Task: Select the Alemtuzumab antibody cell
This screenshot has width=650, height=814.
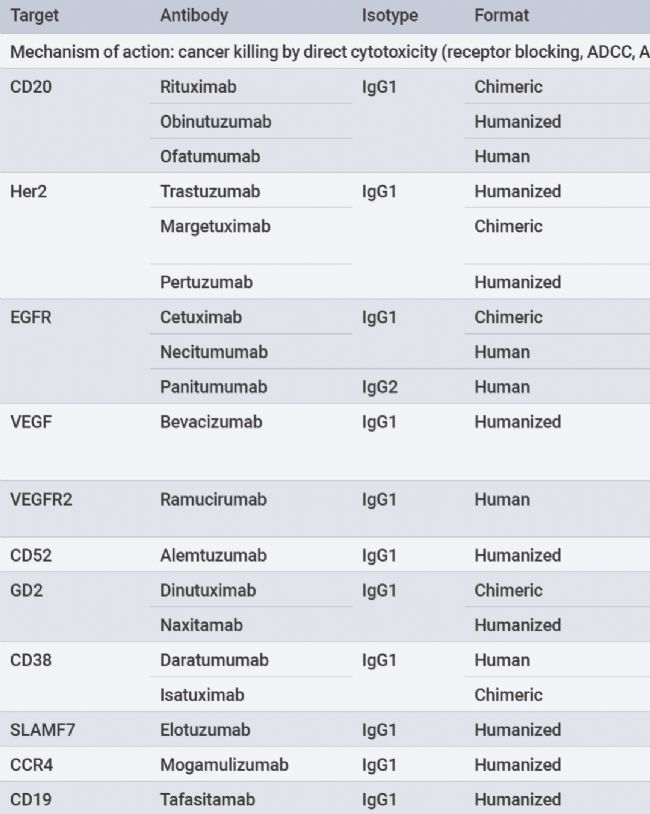Action: 211,556
